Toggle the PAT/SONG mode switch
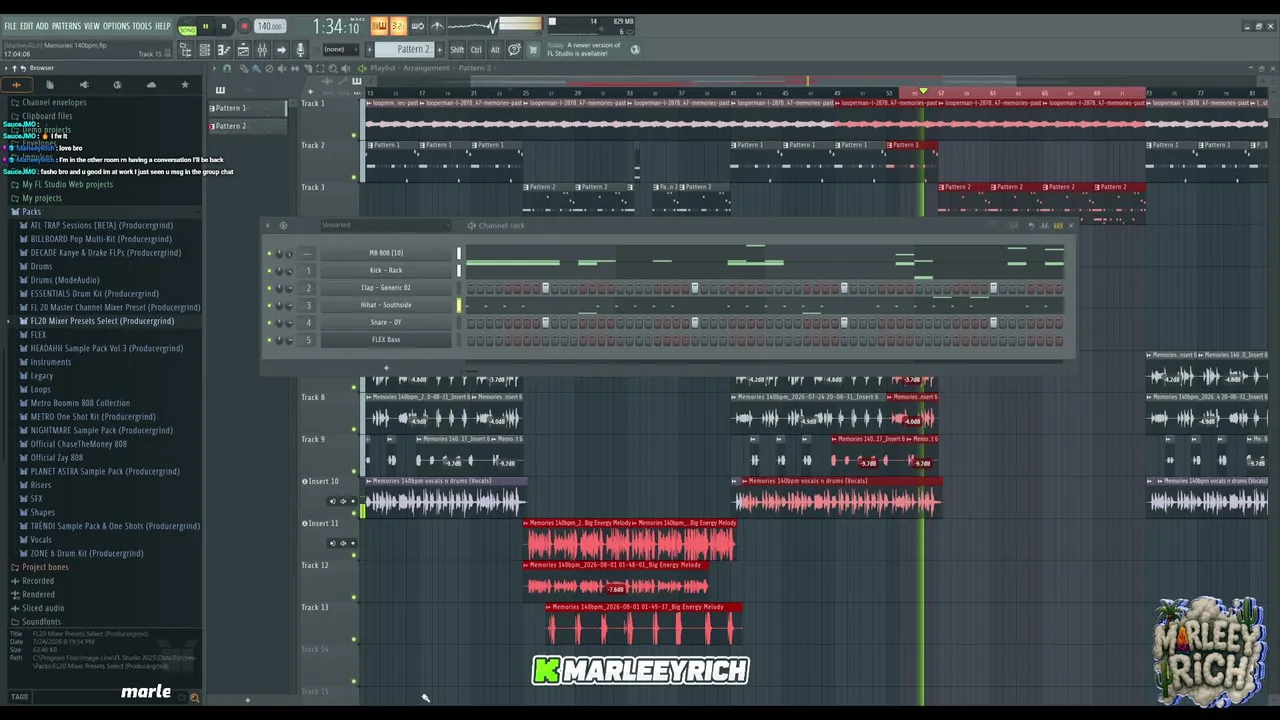 coord(187,27)
